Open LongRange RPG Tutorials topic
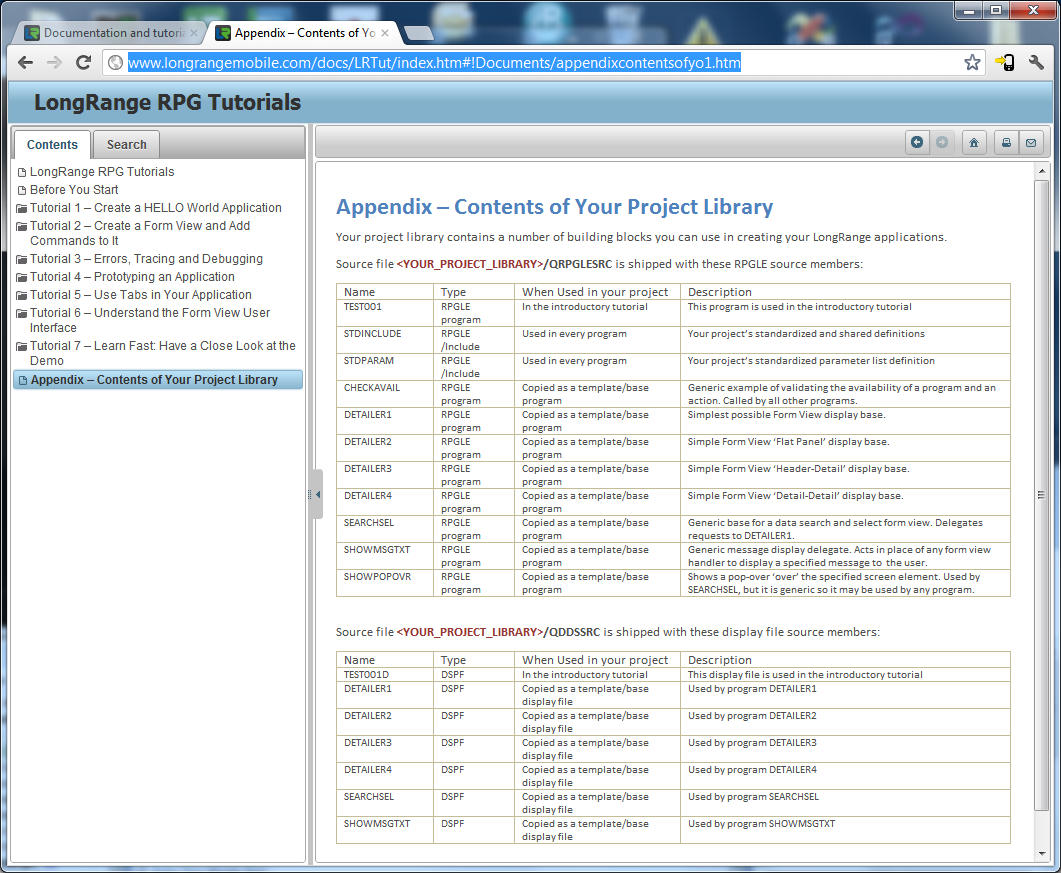The image size is (1061, 873). pyautogui.click(x=102, y=172)
